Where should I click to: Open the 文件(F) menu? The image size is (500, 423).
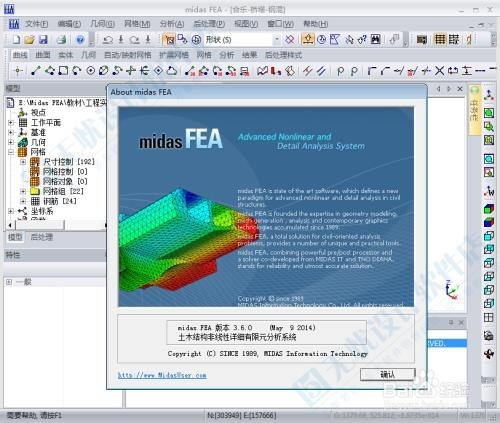(x=36, y=24)
